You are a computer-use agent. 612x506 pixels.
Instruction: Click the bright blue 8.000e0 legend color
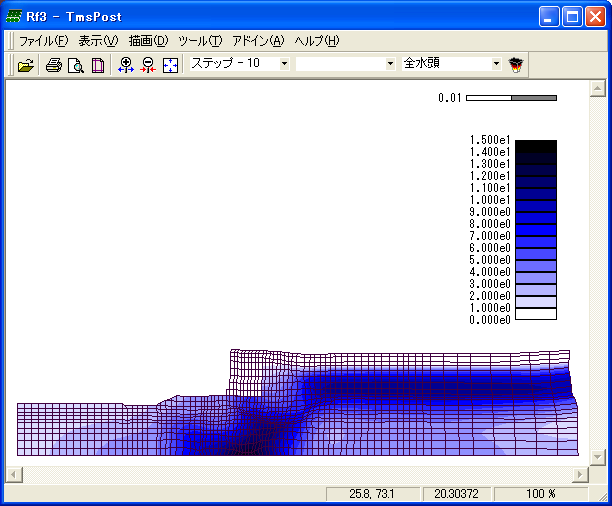536,230
